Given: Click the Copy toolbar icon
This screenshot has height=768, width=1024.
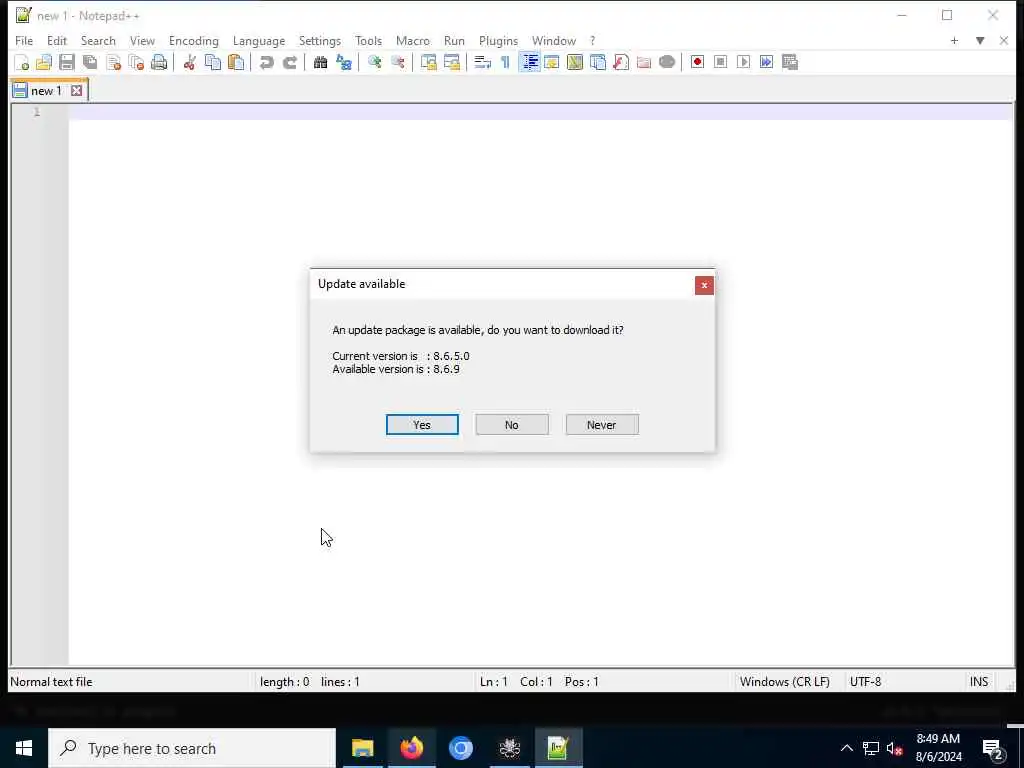Looking at the screenshot, I should pos(213,62).
